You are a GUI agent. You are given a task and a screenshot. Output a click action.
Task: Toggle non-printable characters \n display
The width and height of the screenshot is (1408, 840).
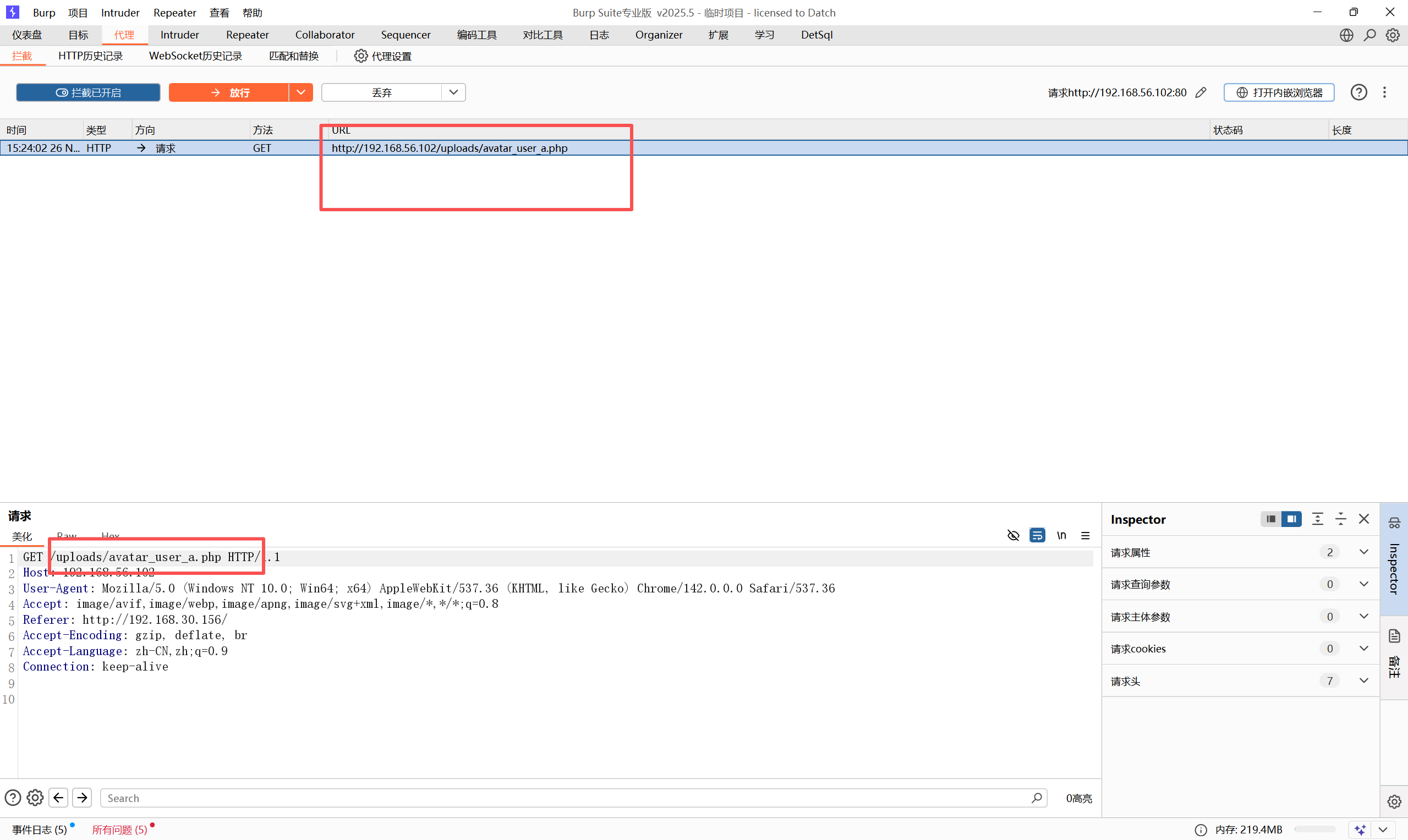1061,535
